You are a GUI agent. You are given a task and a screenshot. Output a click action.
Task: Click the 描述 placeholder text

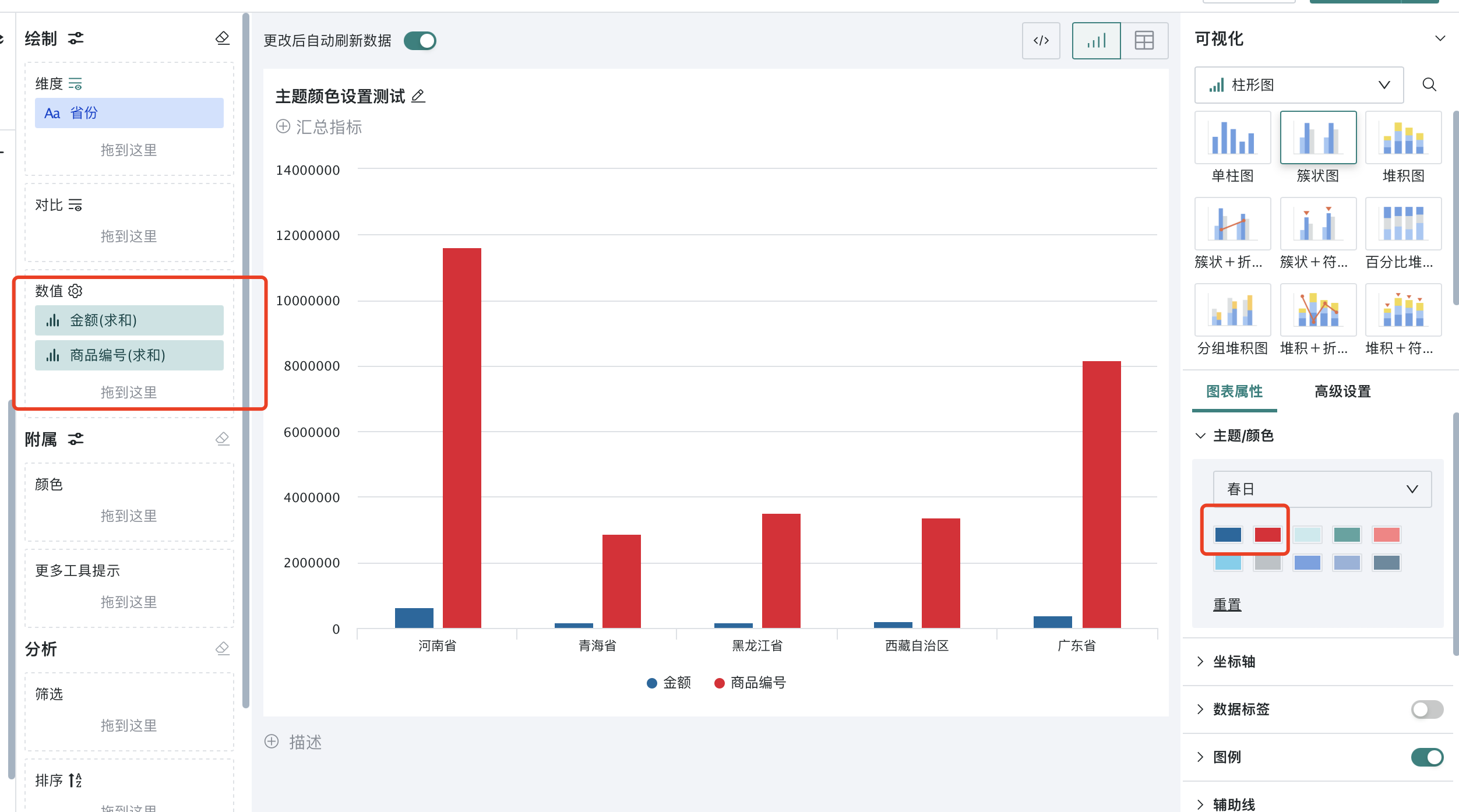click(x=306, y=742)
